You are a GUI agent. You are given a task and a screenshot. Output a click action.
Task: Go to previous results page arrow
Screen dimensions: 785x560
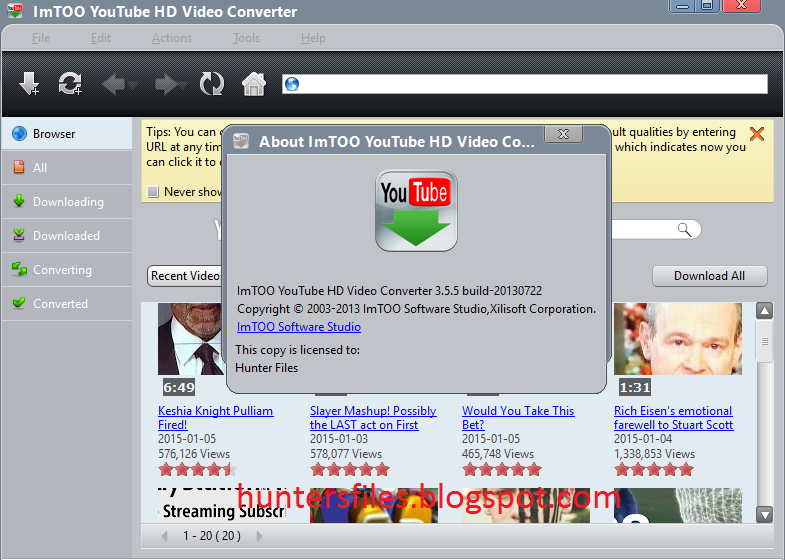tap(164, 536)
